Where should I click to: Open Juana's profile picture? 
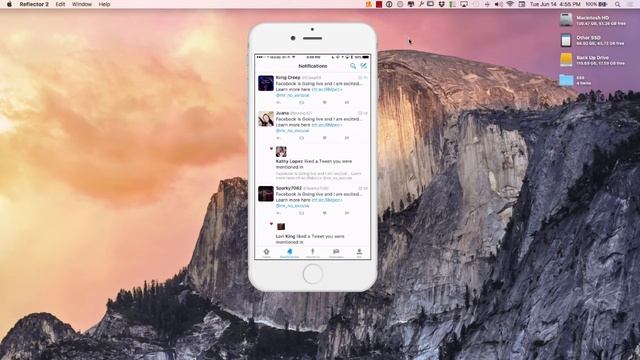click(x=266, y=118)
